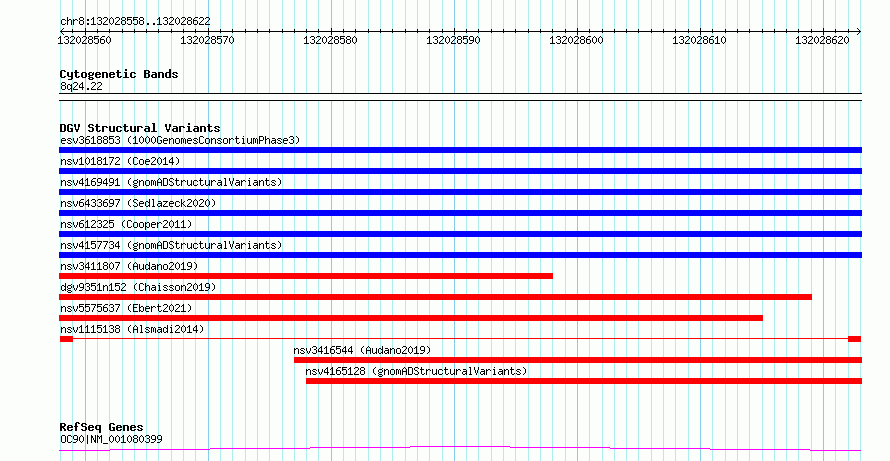Screen dimensions: 890x461
Task: Click nsv6433697 Sedlazeck2020 label
Action: [138, 203]
